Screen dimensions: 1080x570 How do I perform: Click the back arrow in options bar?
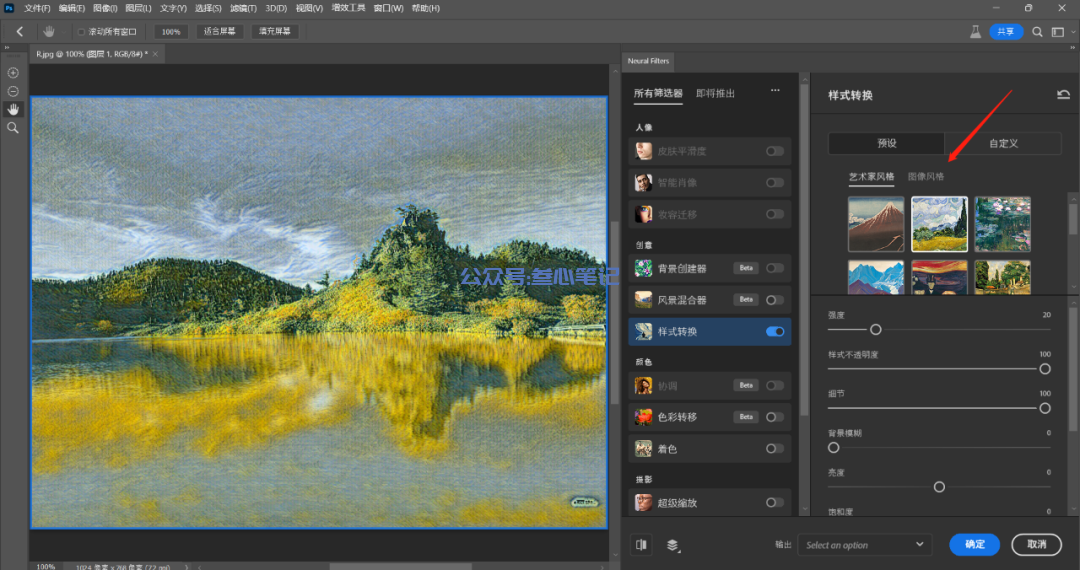[19, 32]
